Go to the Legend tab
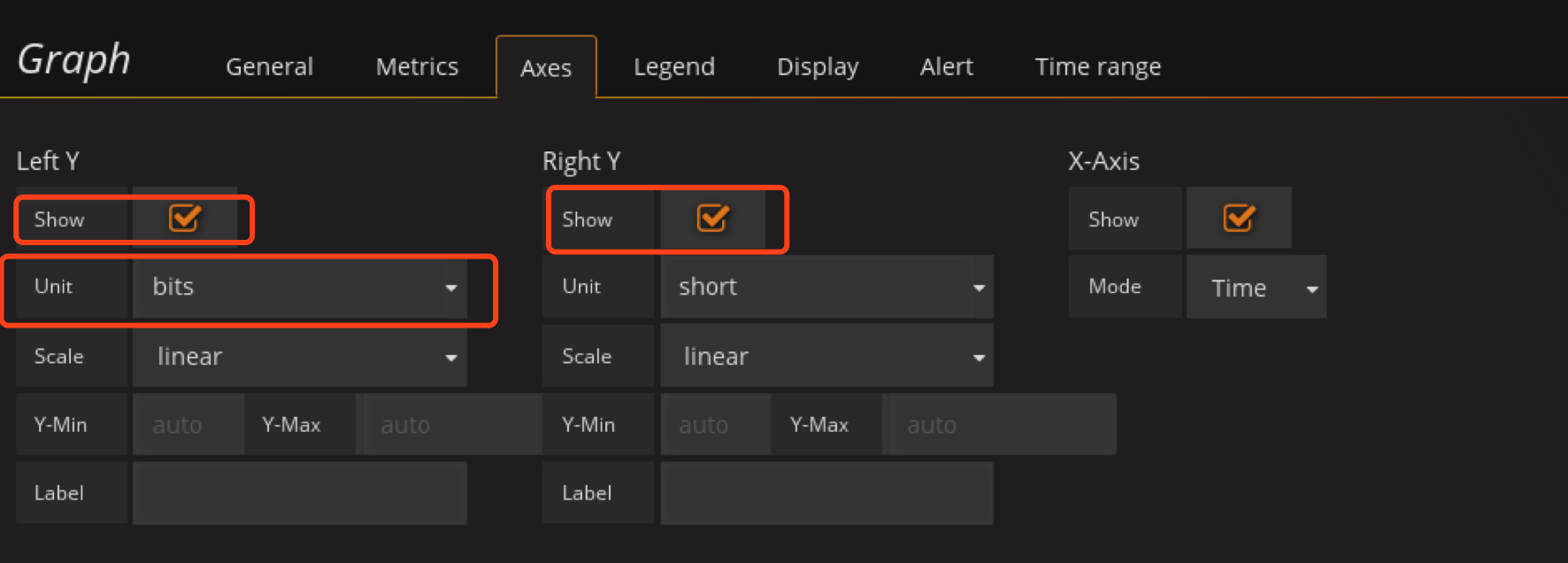This screenshot has height=563, width=1568. 673,66
